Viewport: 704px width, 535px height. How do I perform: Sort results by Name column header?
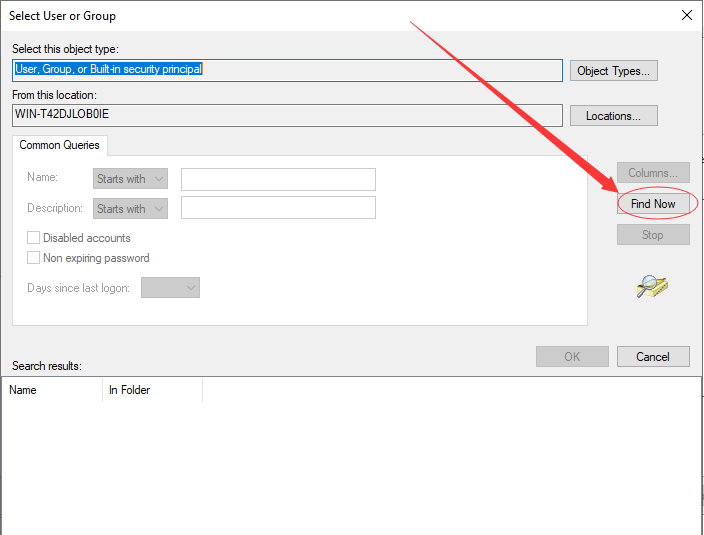click(52, 390)
